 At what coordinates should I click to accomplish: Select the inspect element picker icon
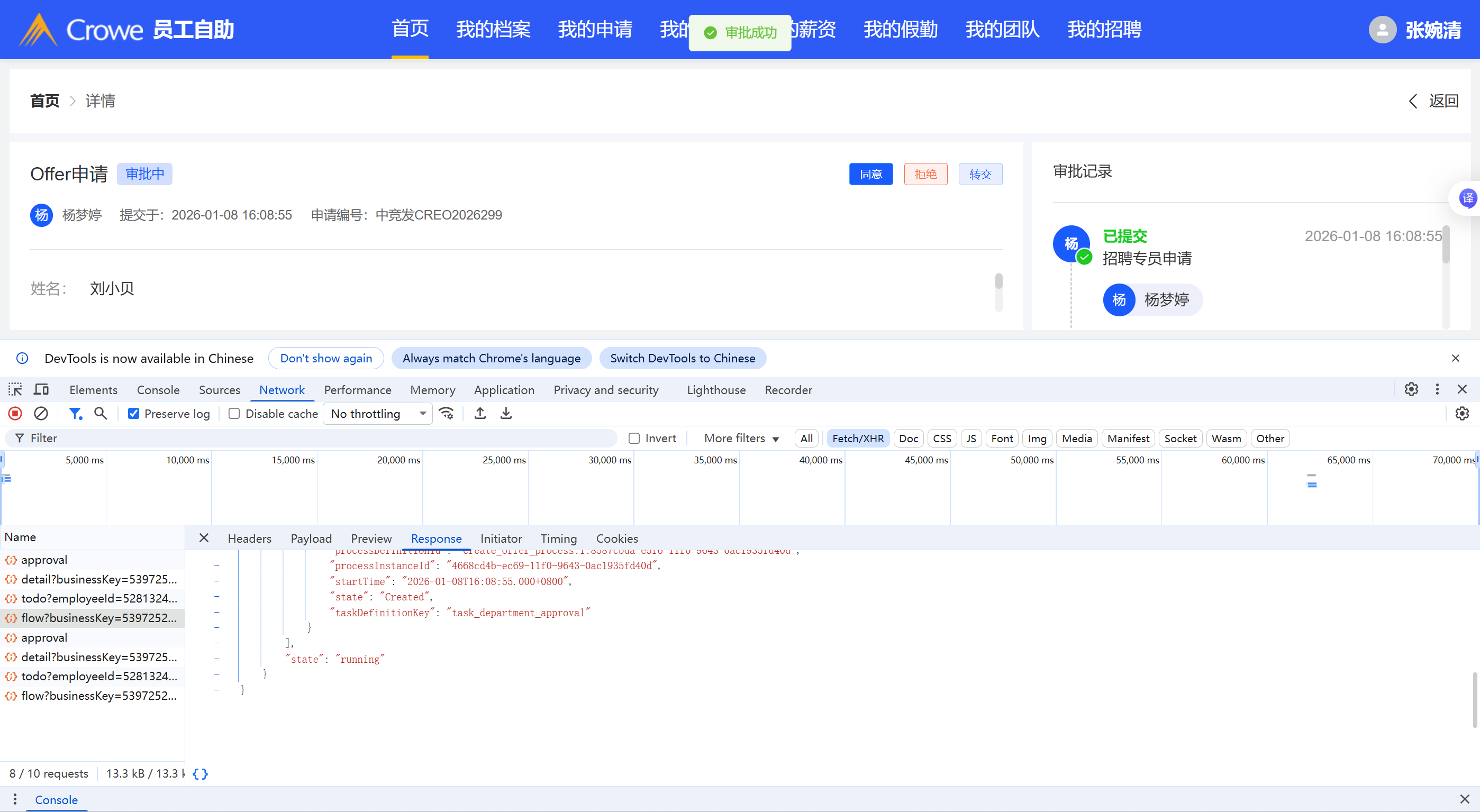click(15, 389)
